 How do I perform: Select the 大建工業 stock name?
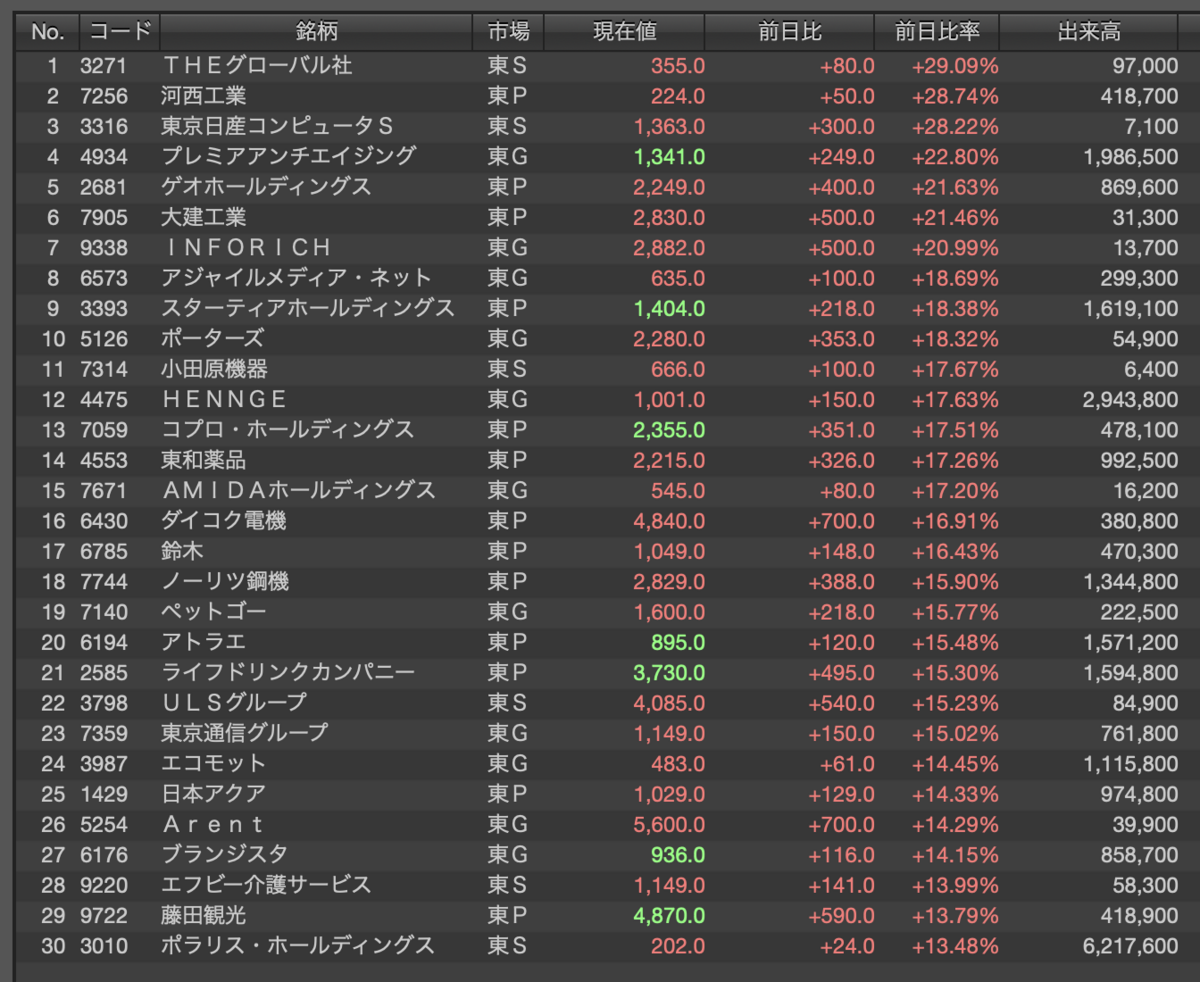click(x=204, y=217)
